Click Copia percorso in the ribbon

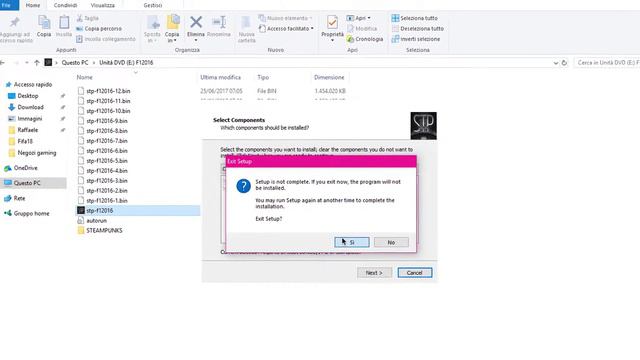[x=99, y=29]
